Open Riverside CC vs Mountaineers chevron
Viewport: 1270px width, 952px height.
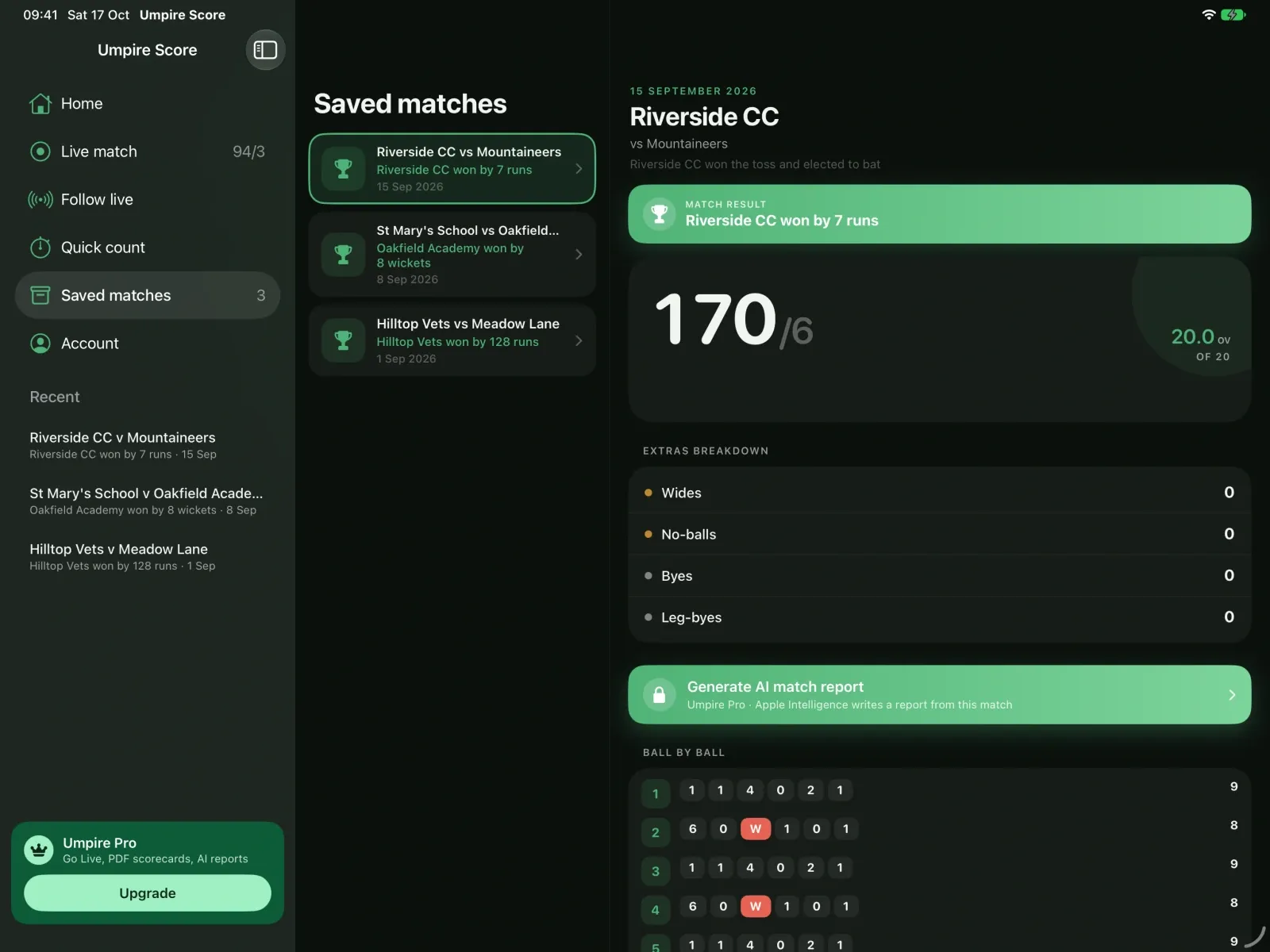579,168
